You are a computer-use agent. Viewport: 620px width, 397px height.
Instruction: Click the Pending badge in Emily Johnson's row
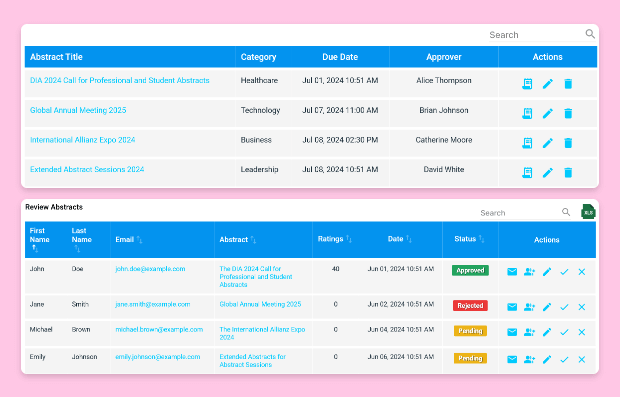point(470,358)
